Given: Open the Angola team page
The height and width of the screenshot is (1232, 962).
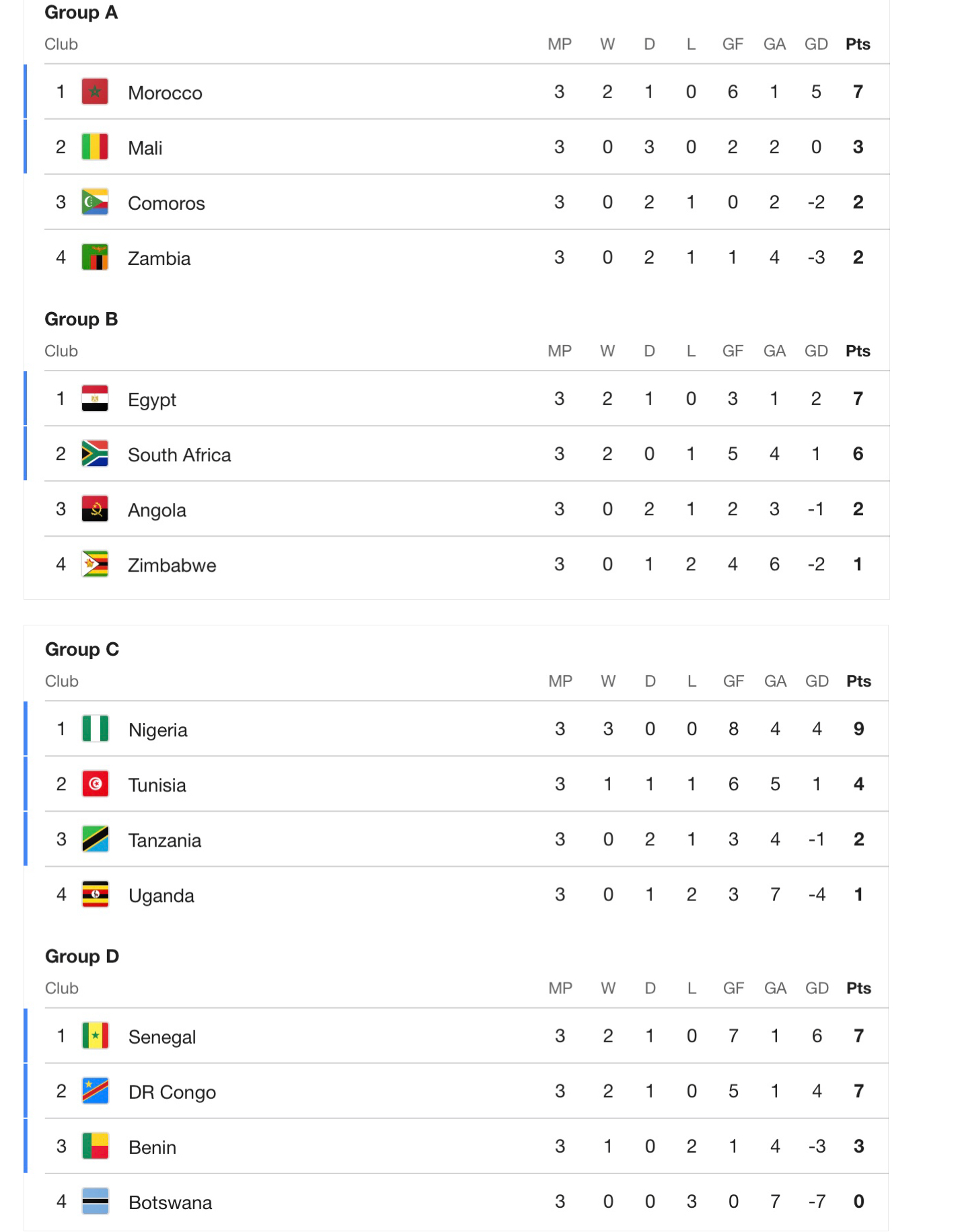Looking at the screenshot, I should pos(157,510).
